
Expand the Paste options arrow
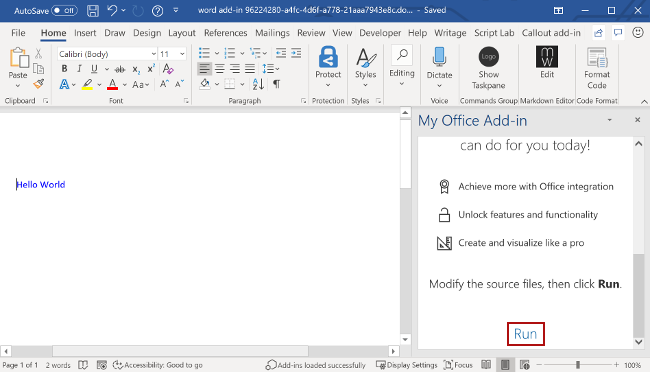(18, 86)
